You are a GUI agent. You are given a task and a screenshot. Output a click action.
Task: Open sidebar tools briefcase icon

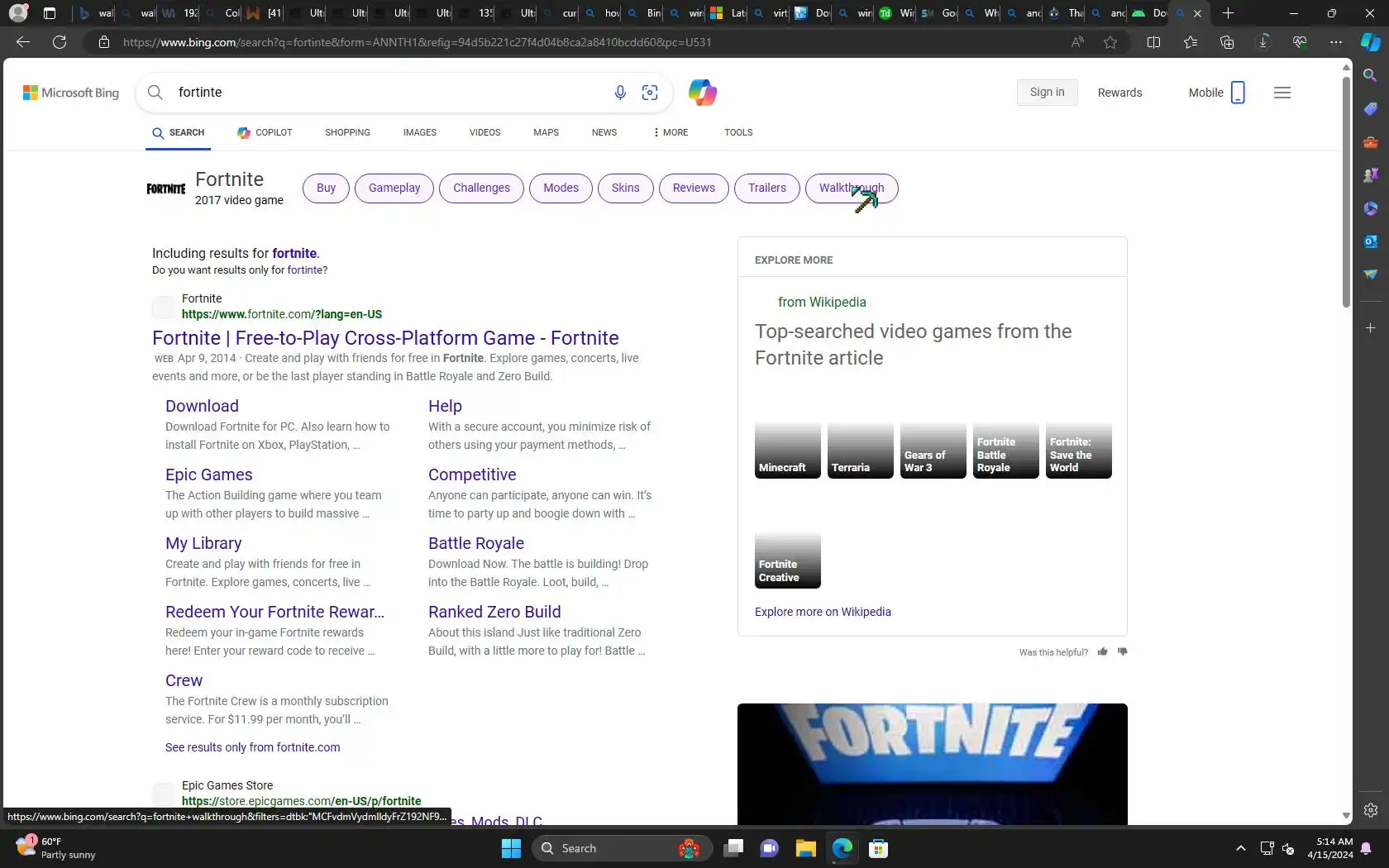[x=1371, y=142]
